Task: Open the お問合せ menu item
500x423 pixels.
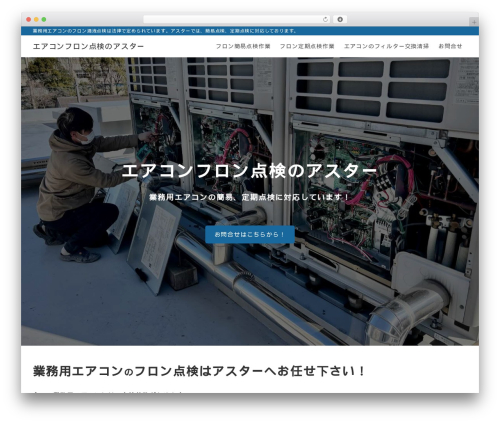Action: (450, 46)
